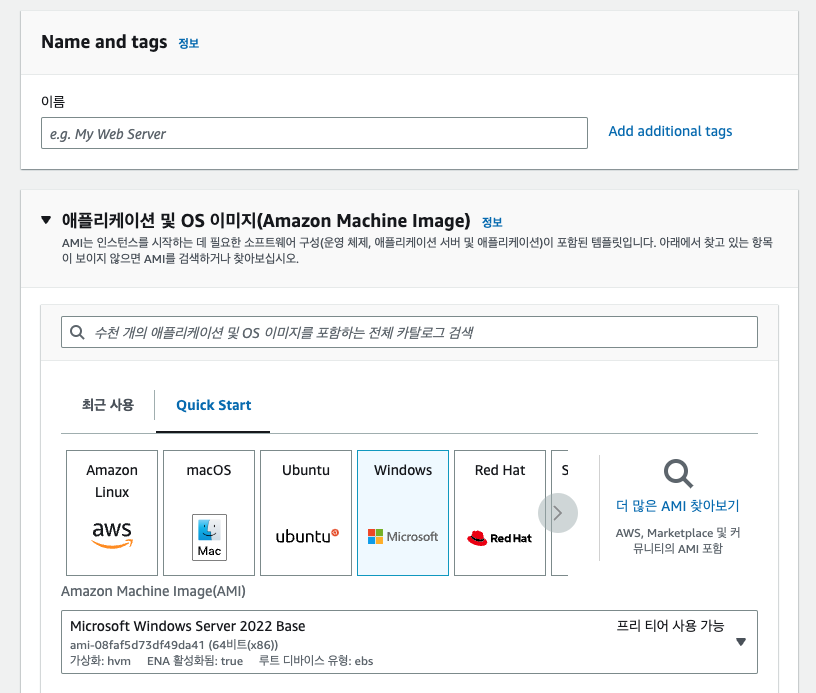Click the right arrow to show more OS tiles
This screenshot has width=816, height=693.
click(x=558, y=513)
